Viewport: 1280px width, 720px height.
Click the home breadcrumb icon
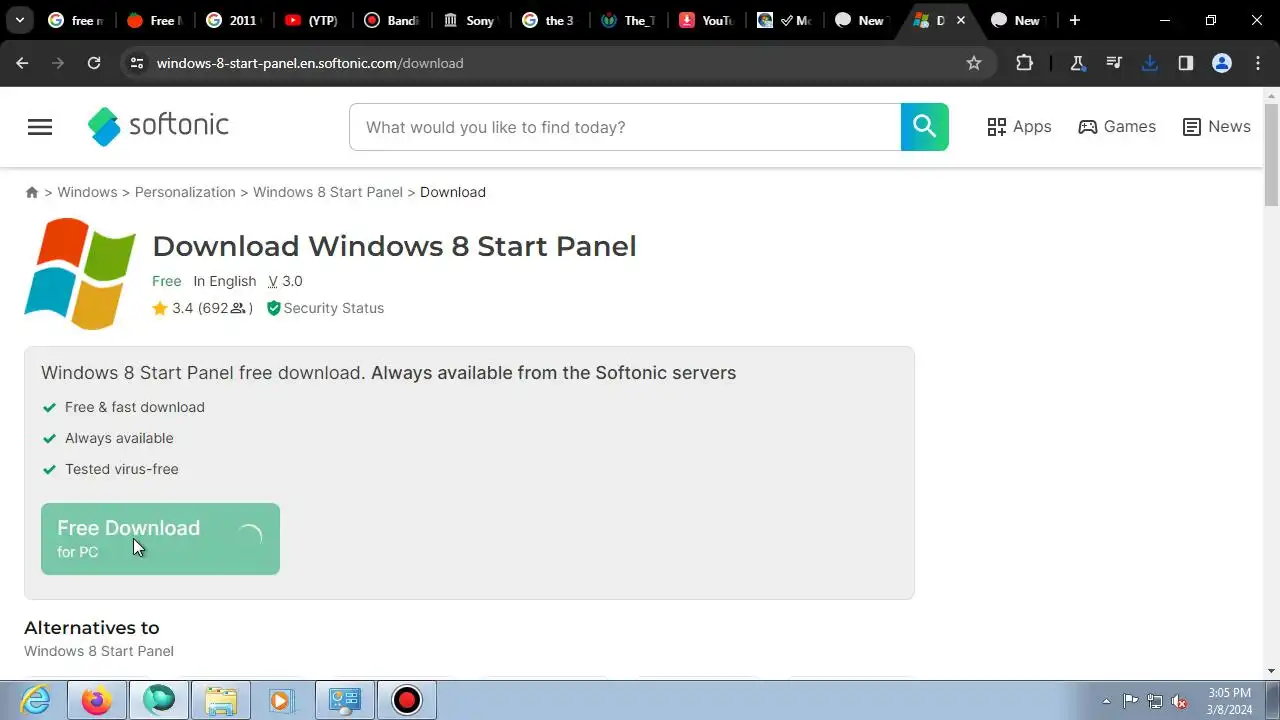point(32,192)
